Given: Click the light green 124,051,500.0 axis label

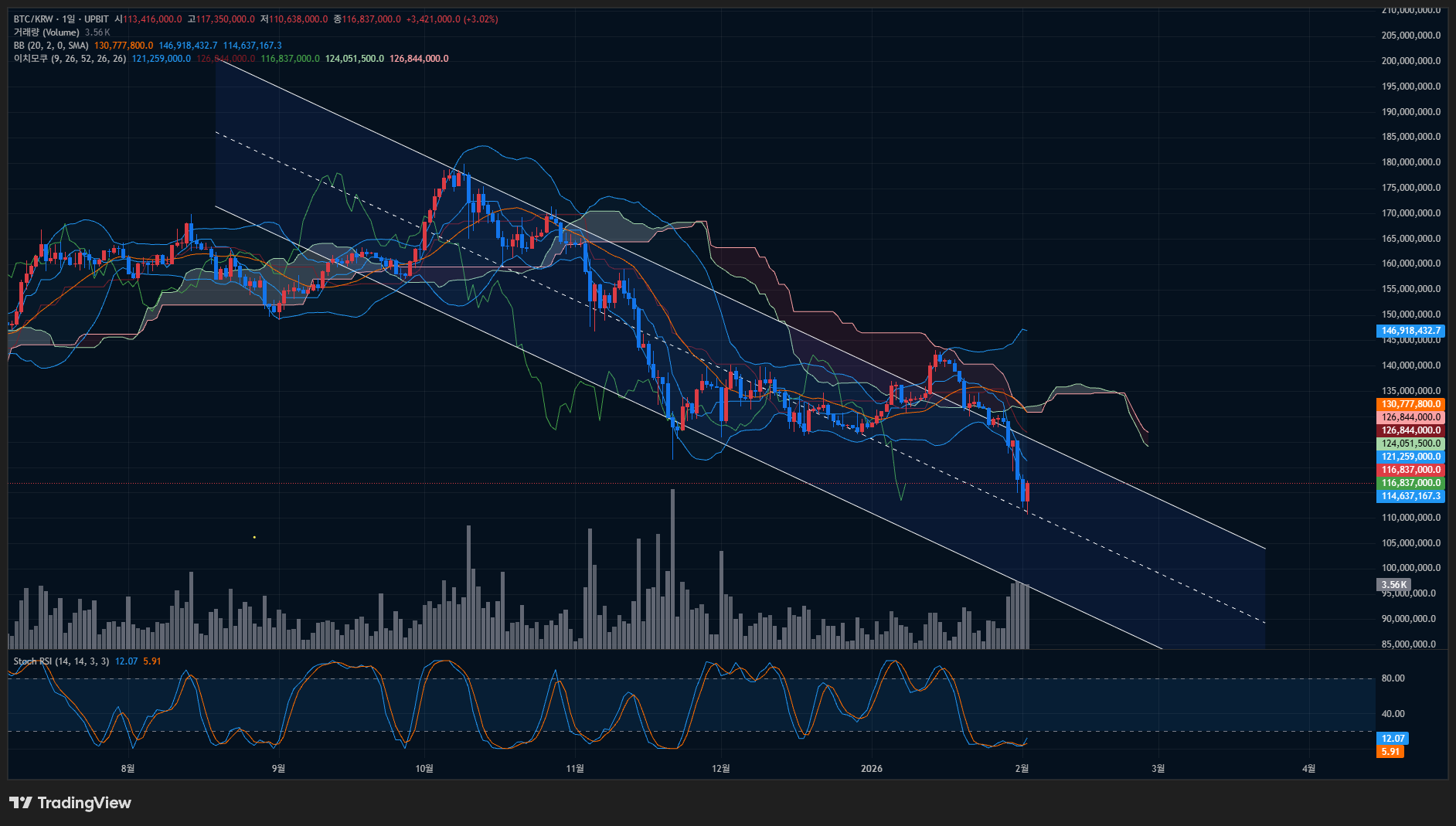Looking at the screenshot, I should click(x=1410, y=444).
